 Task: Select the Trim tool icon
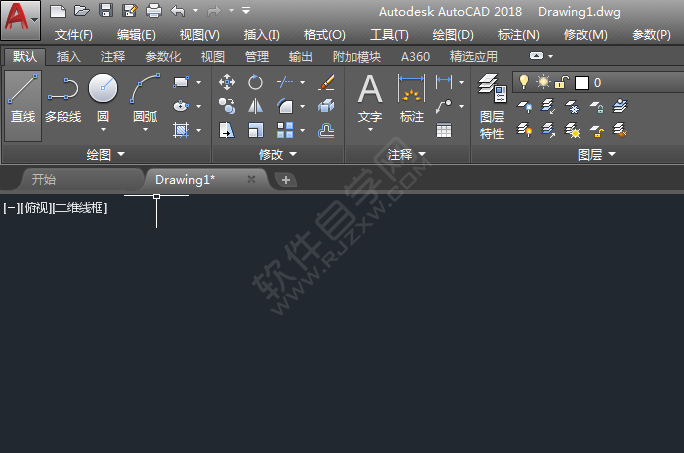(x=285, y=82)
